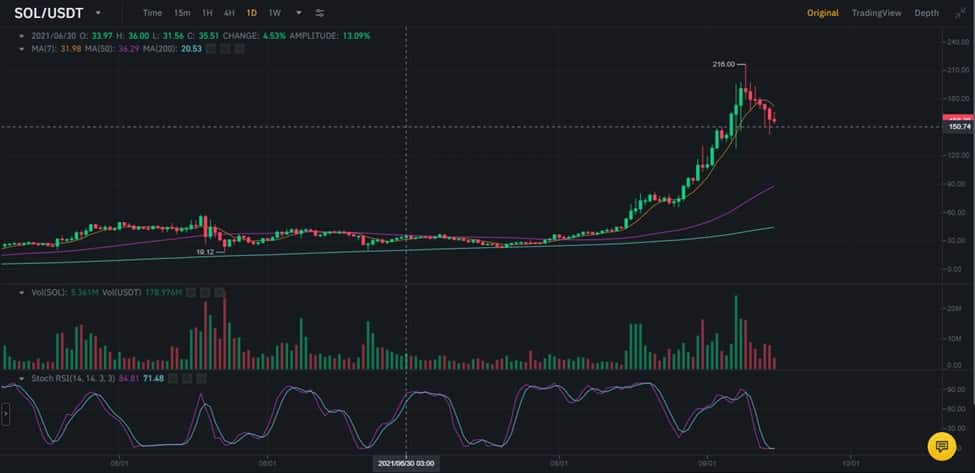The width and height of the screenshot is (975, 473).
Task: Click the middle icon button in the Vol row
Action: point(205,292)
